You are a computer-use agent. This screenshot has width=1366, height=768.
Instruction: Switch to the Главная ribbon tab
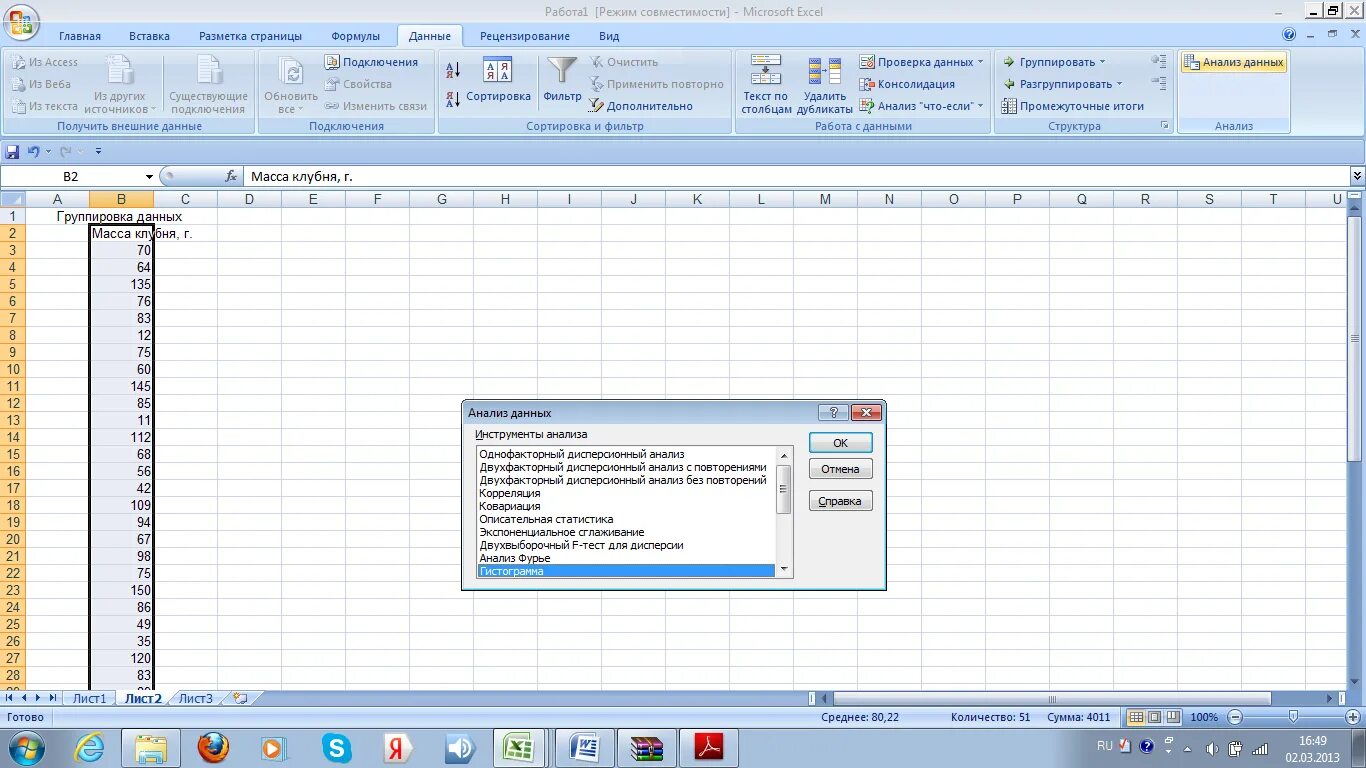(80, 36)
